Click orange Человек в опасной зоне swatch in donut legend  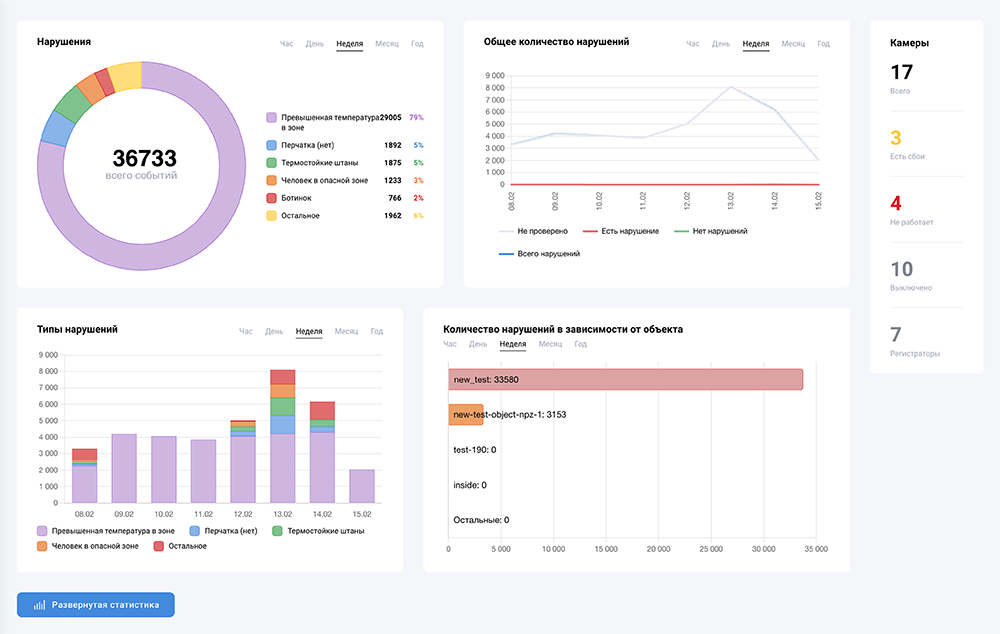(x=271, y=180)
